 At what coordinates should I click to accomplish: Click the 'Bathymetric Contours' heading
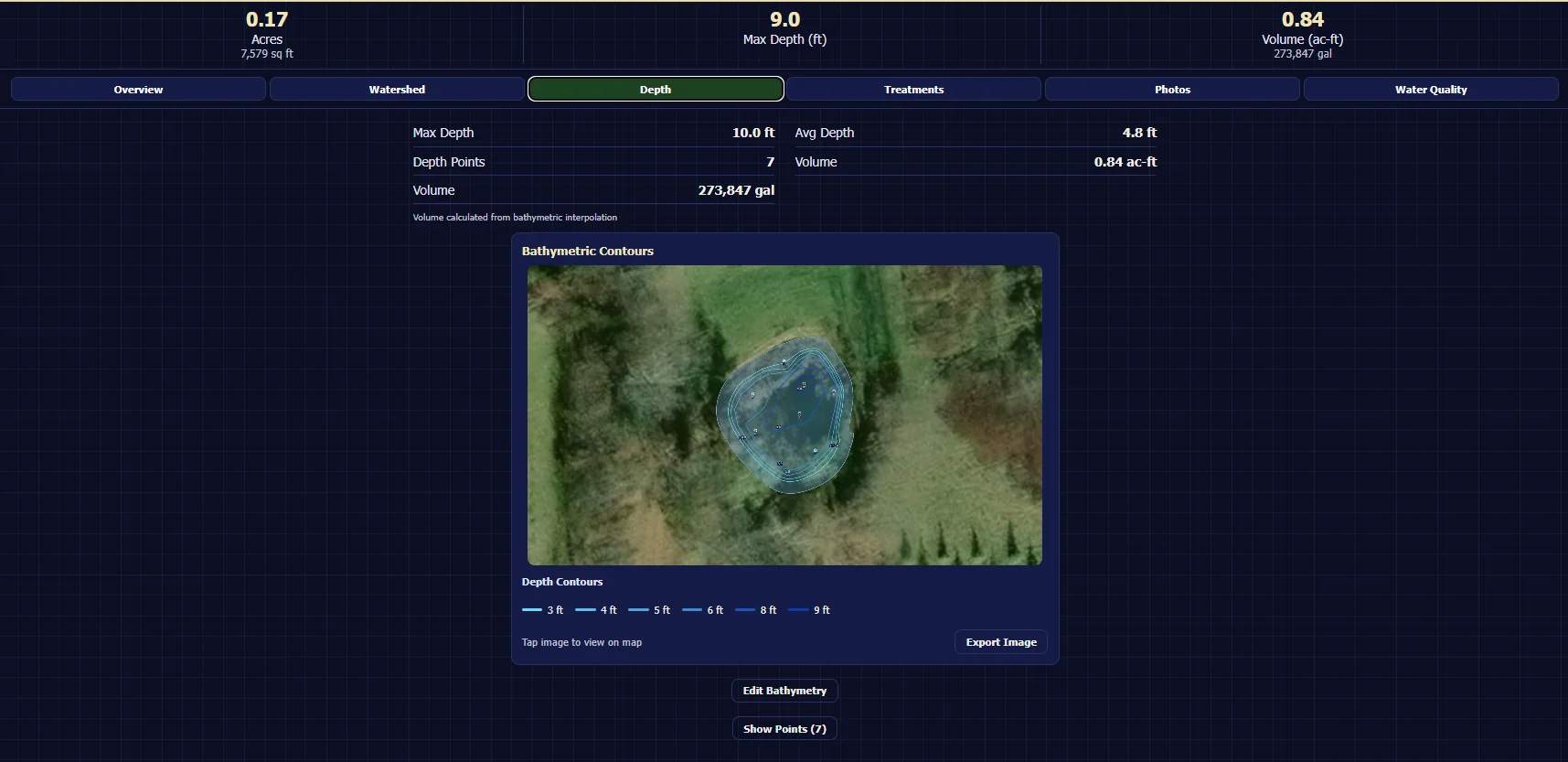(x=588, y=251)
